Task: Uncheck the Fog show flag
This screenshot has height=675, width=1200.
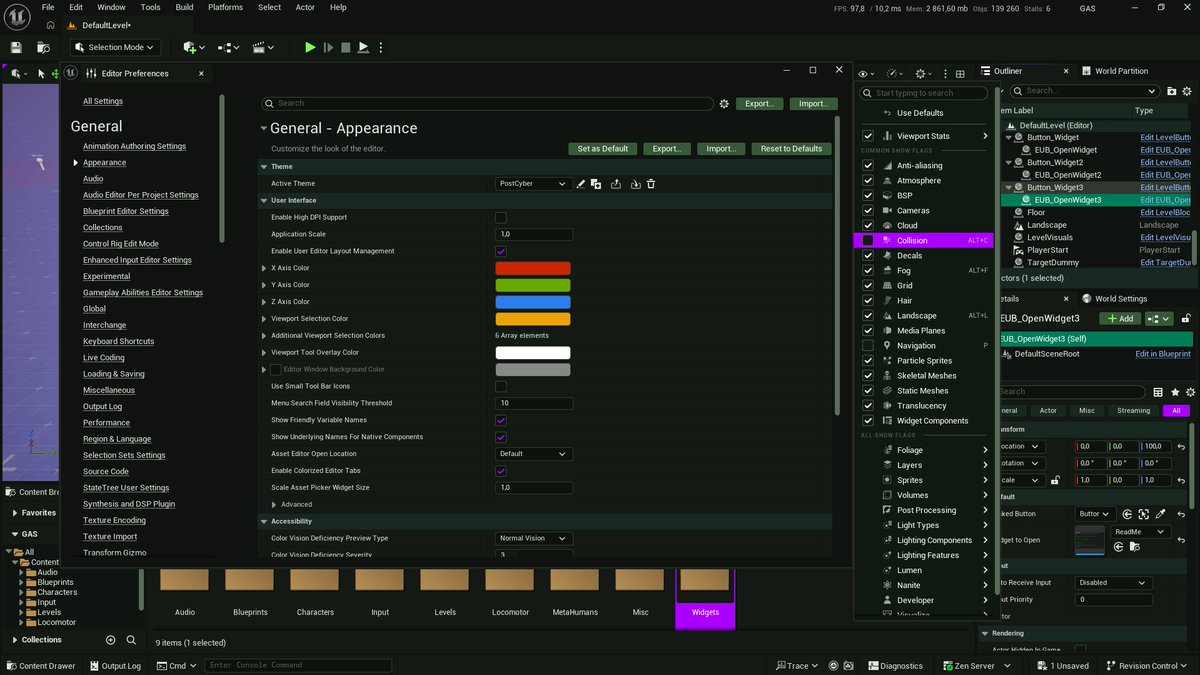Action: point(868,270)
